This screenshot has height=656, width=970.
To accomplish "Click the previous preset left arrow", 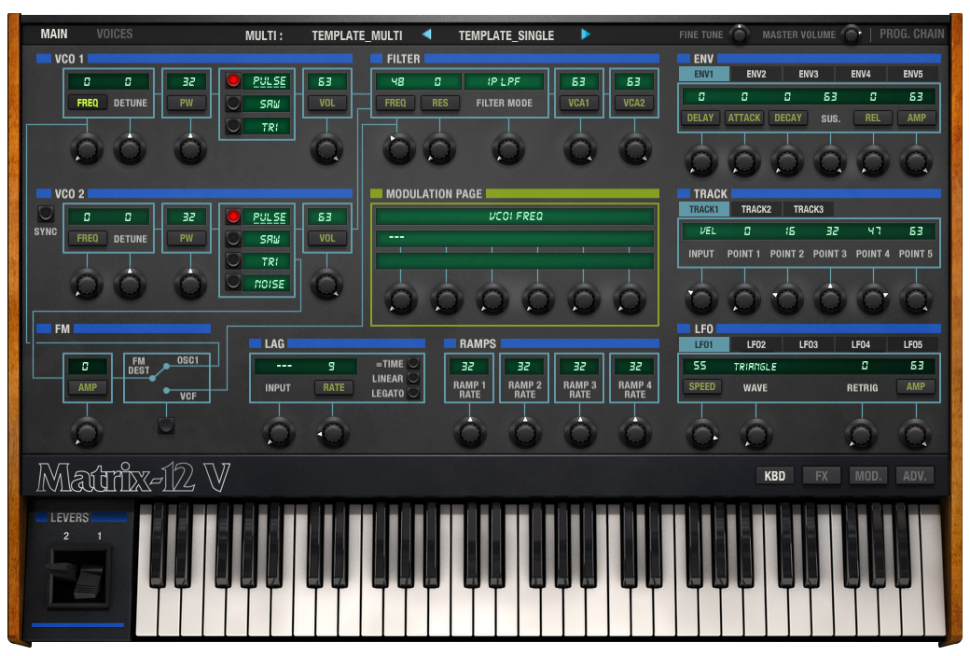I will [426, 34].
